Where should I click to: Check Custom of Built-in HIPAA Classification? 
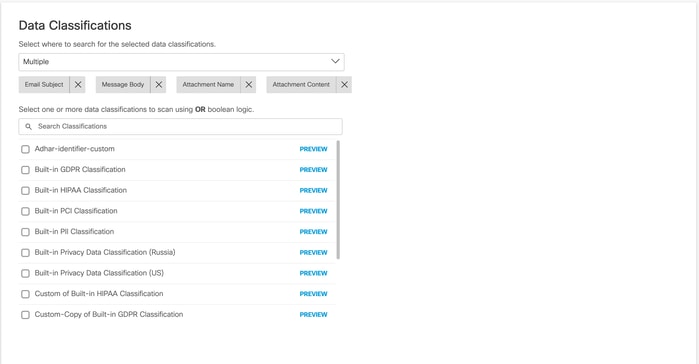[25, 294]
